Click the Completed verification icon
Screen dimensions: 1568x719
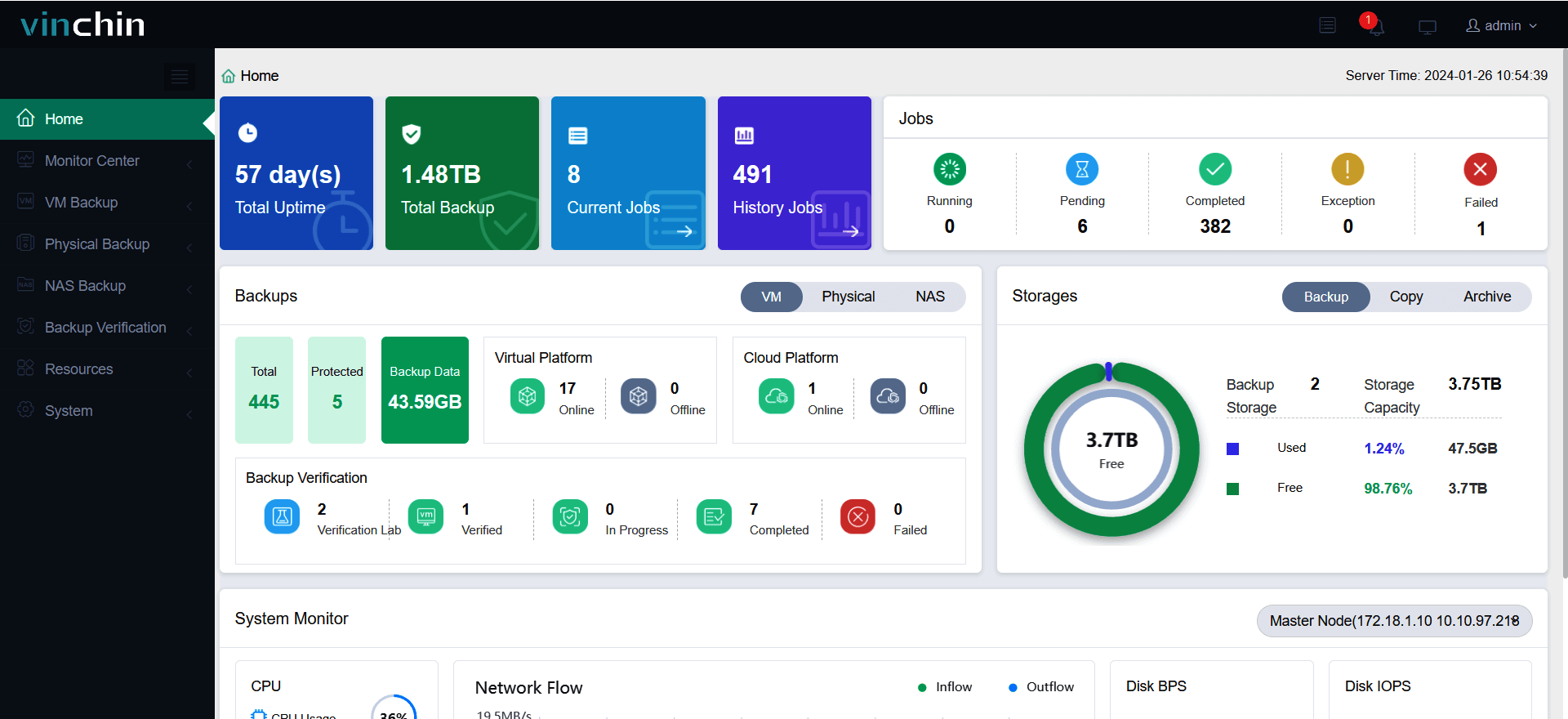[714, 516]
